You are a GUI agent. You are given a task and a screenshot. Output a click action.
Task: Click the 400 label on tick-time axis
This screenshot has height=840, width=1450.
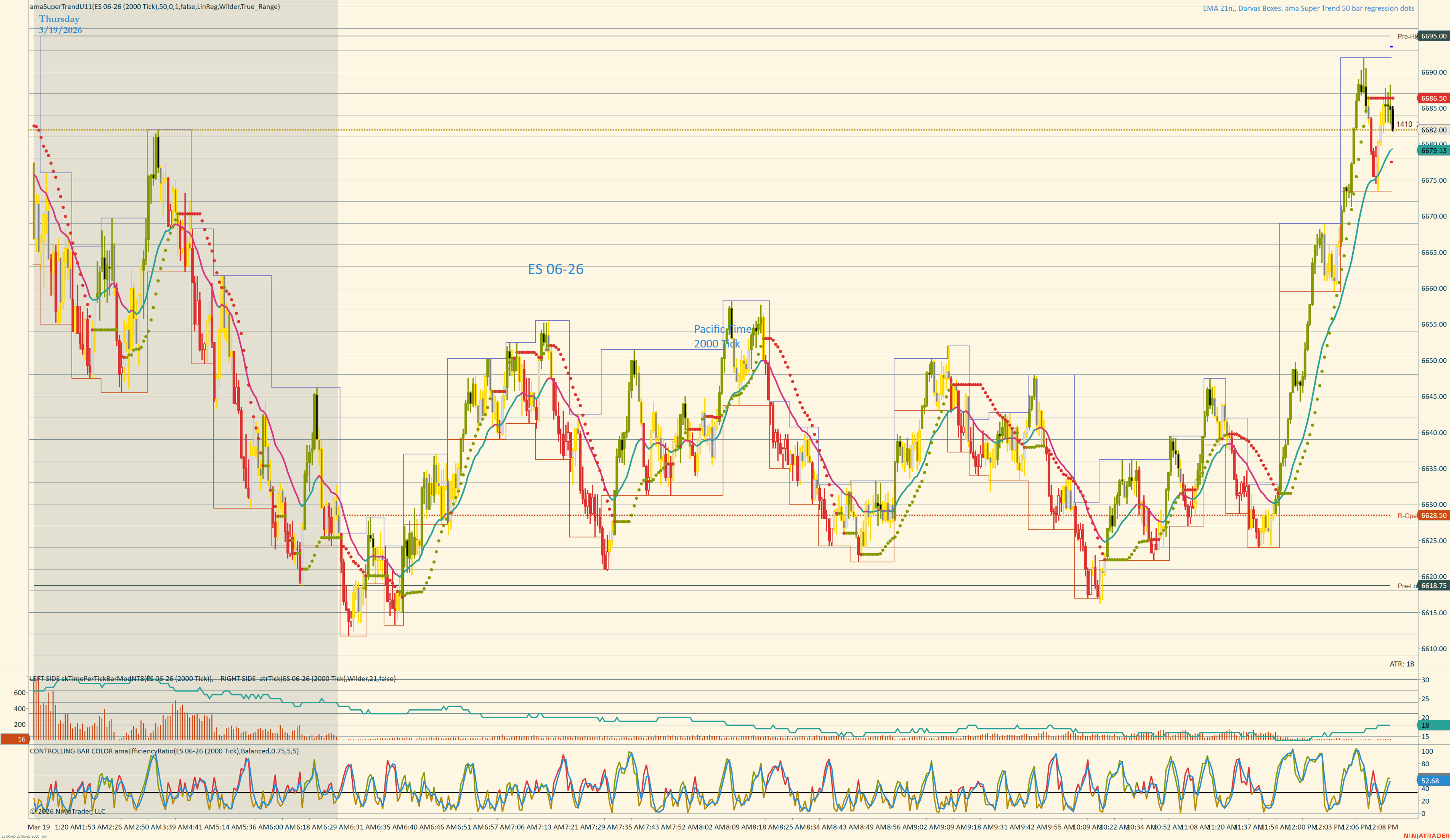point(20,709)
